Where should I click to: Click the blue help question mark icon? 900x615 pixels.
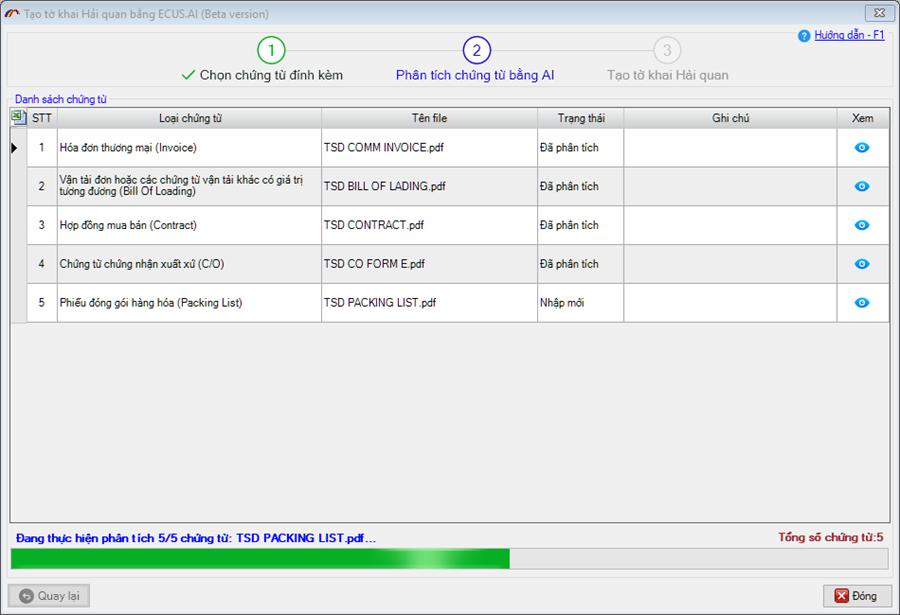coord(803,35)
